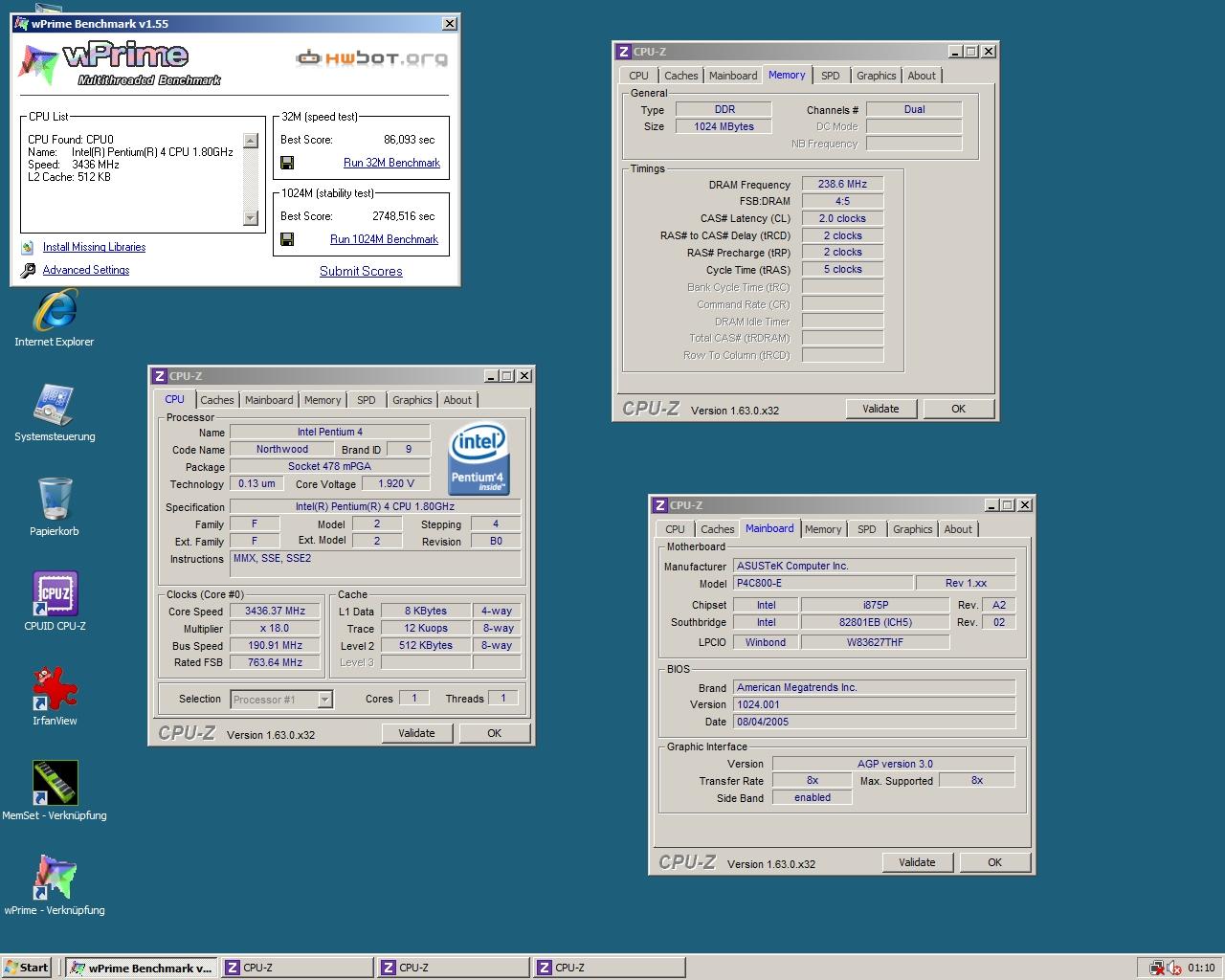Click Validate in the Memory CPU-Z window

coord(880,409)
